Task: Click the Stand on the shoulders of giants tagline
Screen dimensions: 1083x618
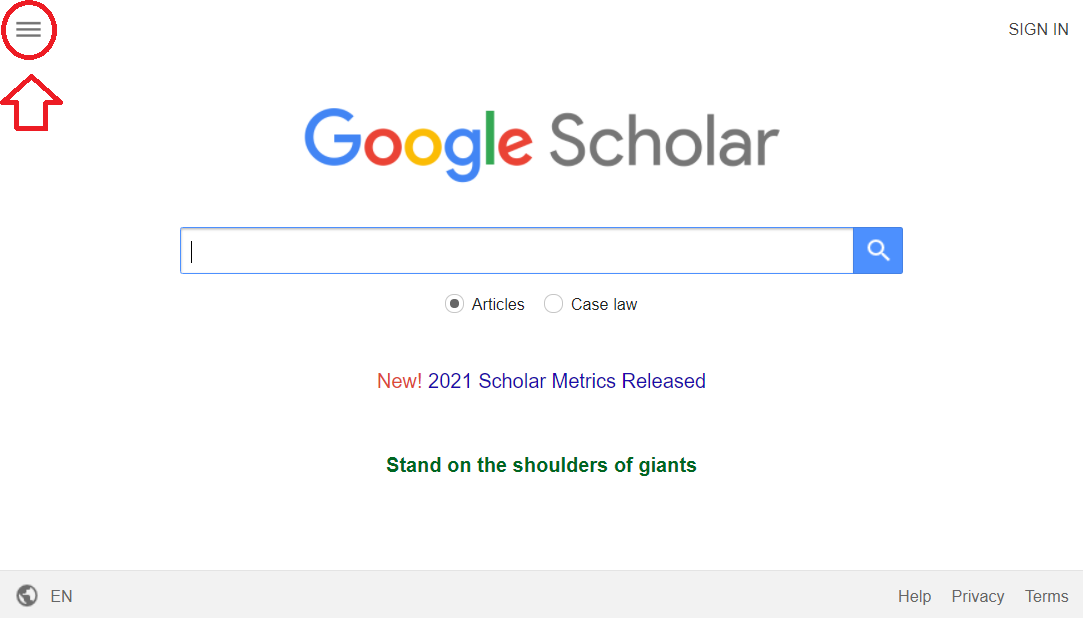Action: 541,465
